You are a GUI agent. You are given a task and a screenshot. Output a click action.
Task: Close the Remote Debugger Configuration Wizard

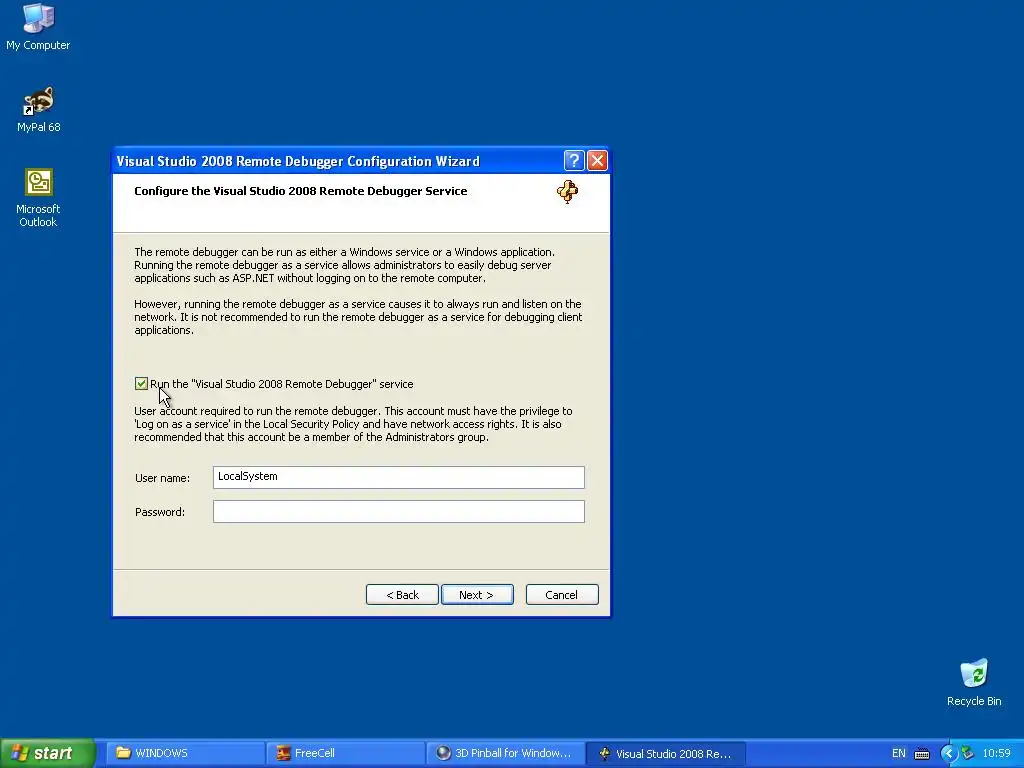point(597,161)
